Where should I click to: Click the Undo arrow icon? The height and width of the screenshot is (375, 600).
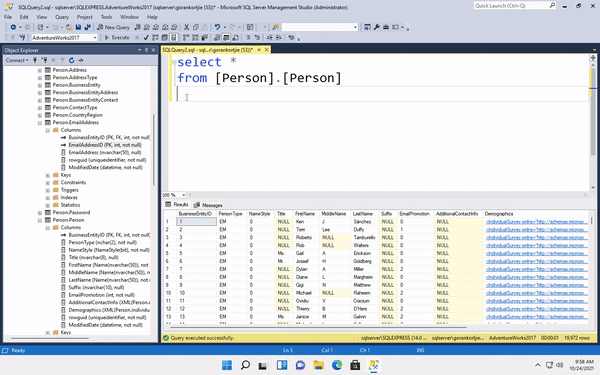pyautogui.click(x=217, y=27)
